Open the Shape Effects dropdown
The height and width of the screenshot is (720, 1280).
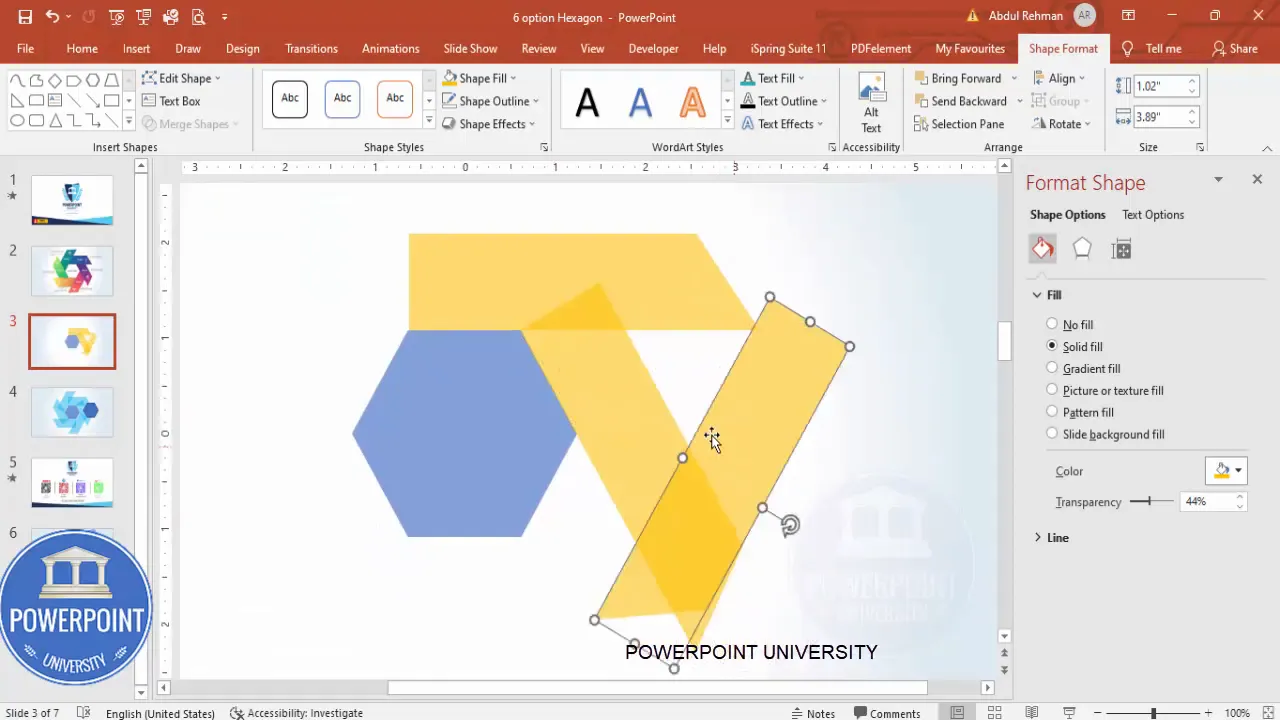(x=489, y=124)
